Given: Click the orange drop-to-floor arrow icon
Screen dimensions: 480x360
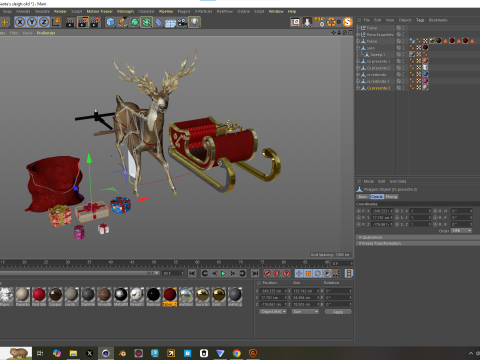Looking at the screenshot, I should point(307,22).
